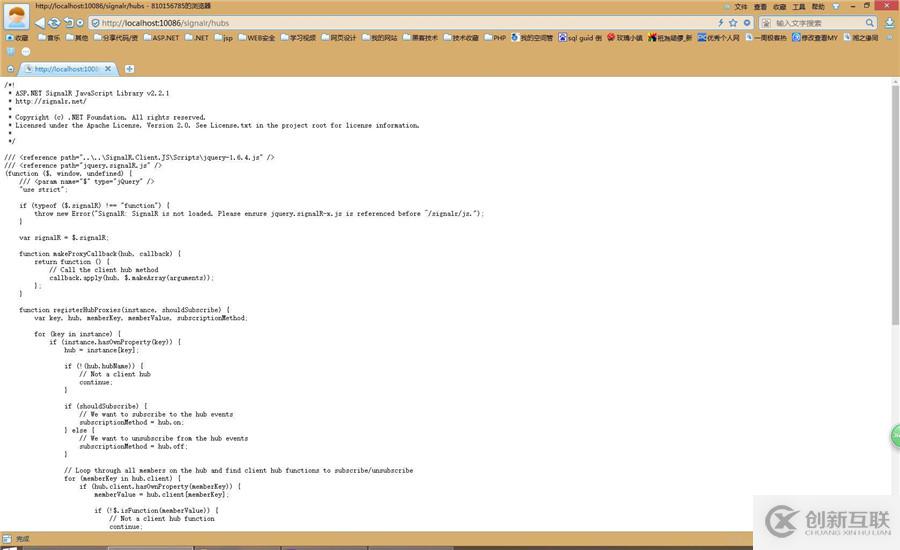Click 'function makeProxyCallback(hub, callback)' line
Screen dimensions: 900x550
point(100,253)
